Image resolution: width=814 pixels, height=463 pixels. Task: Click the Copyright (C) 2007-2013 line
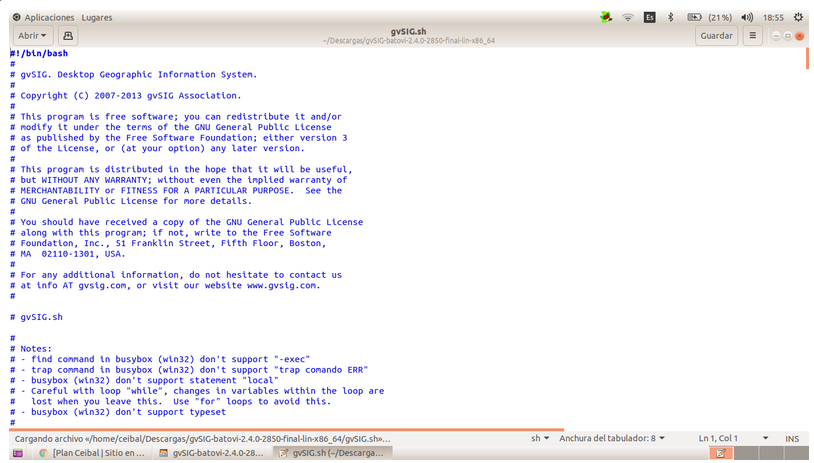pyautogui.click(x=126, y=96)
